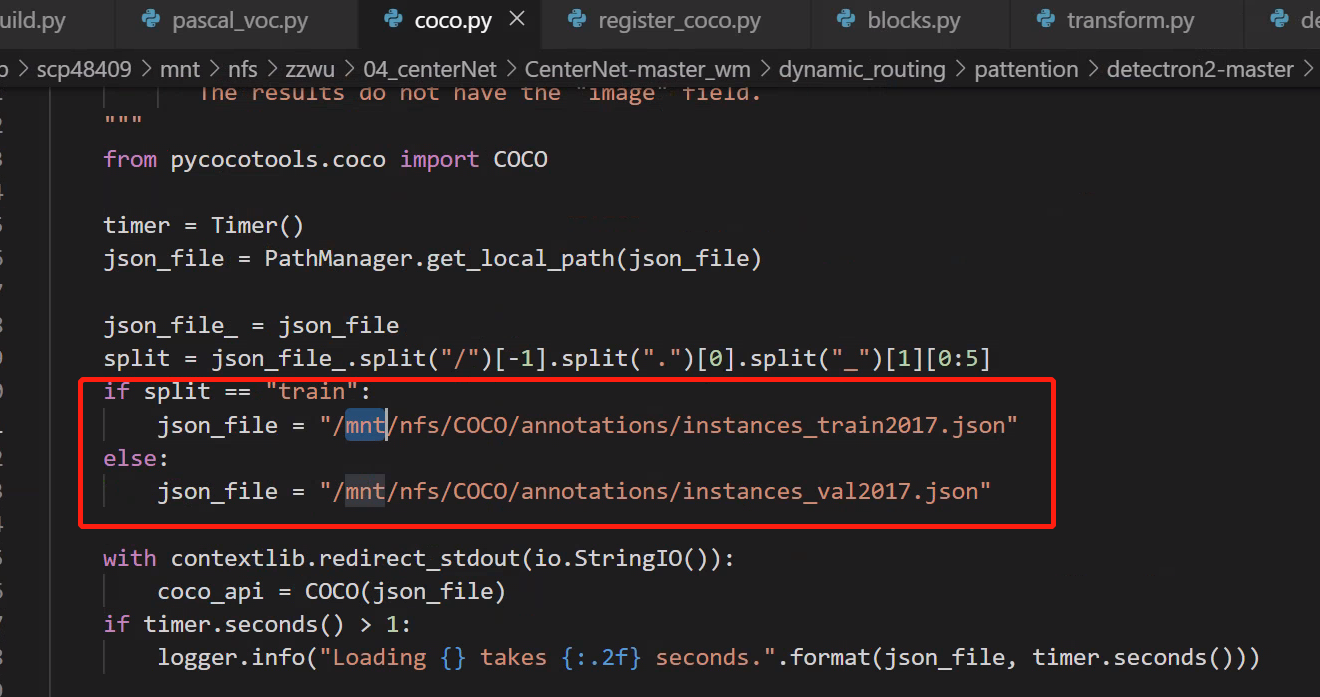Select scp48409 in the breadcrumb path
This screenshot has width=1320, height=697.
coord(83,69)
